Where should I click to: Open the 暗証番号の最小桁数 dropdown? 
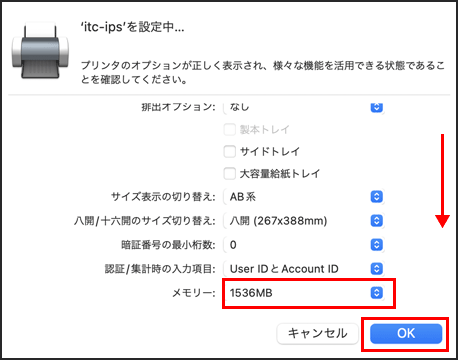pos(304,245)
